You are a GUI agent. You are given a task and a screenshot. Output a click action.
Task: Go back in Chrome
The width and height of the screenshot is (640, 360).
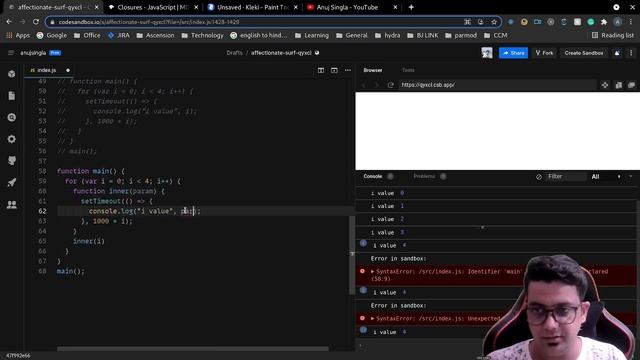tap(9, 22)
